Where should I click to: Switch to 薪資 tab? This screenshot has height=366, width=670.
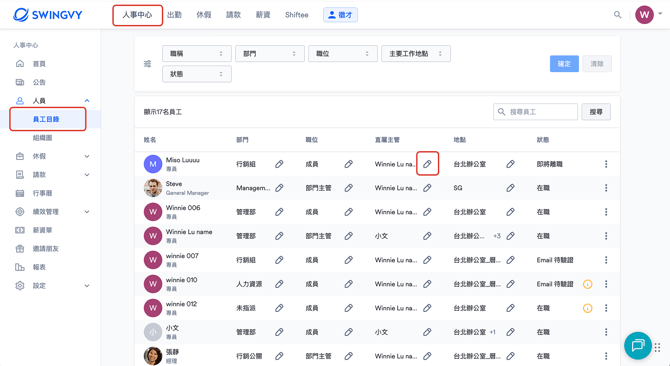[x=263, y=15]
